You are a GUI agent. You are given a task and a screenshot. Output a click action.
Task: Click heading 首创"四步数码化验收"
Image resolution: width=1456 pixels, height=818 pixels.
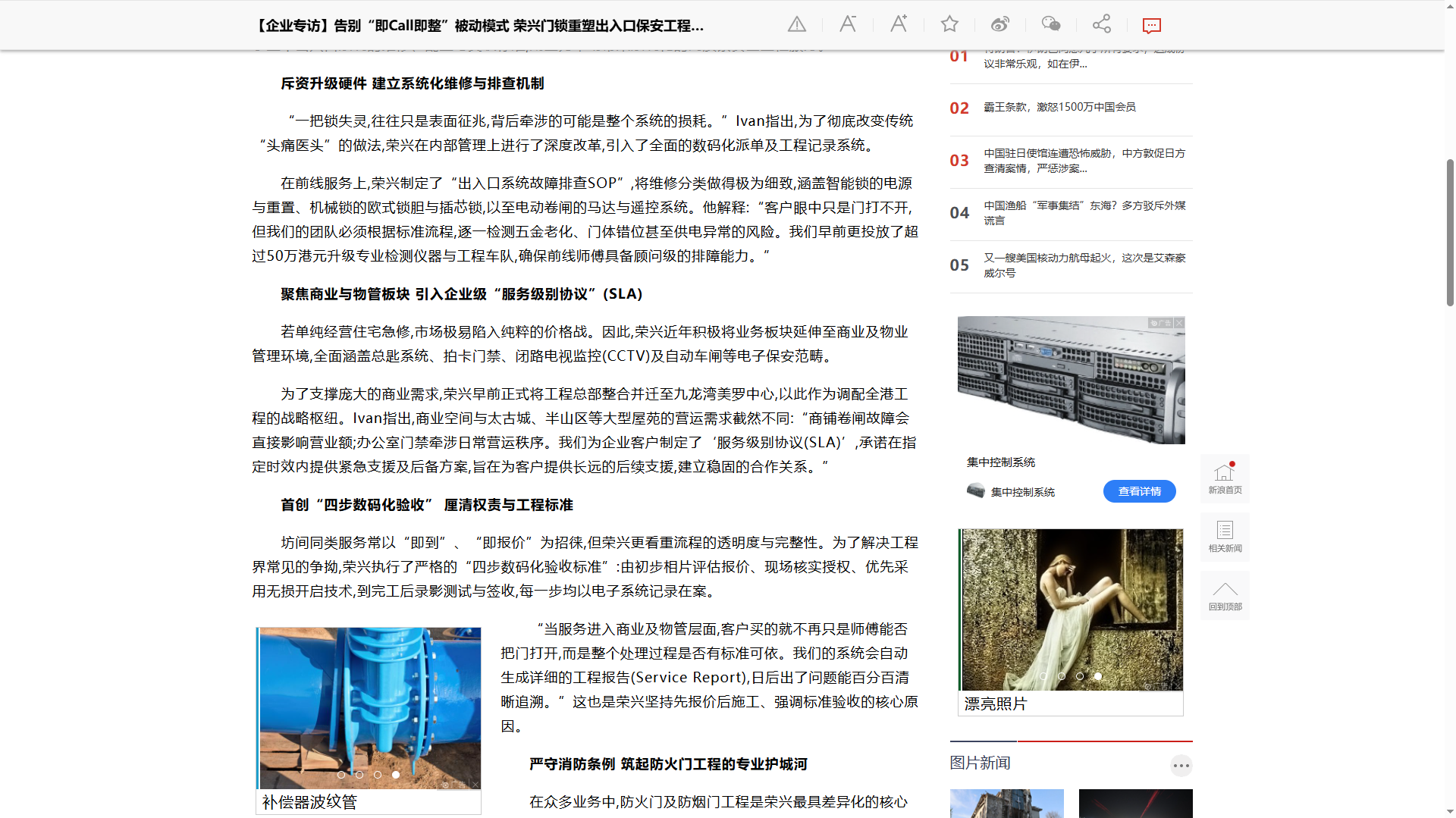pyautogui.click(x=427, y=505)
